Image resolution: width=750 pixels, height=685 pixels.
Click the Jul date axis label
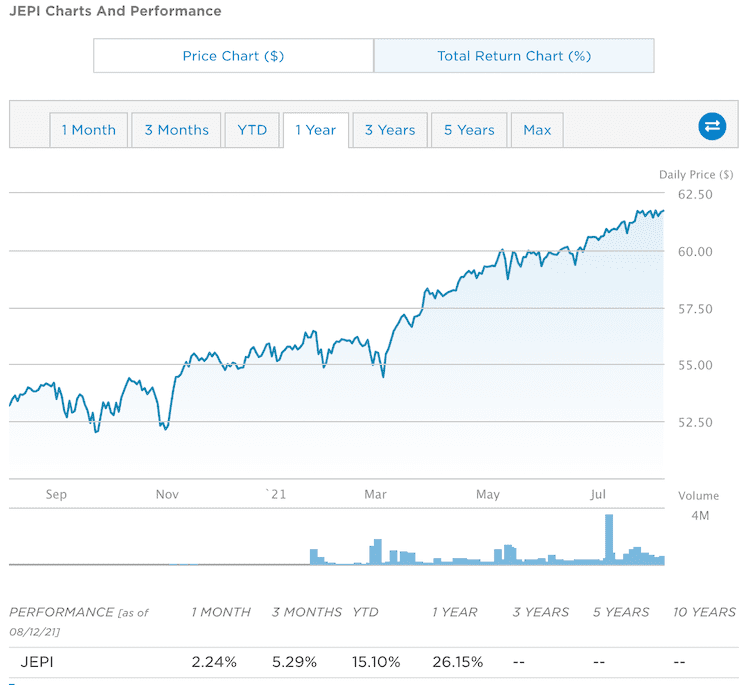598,495
